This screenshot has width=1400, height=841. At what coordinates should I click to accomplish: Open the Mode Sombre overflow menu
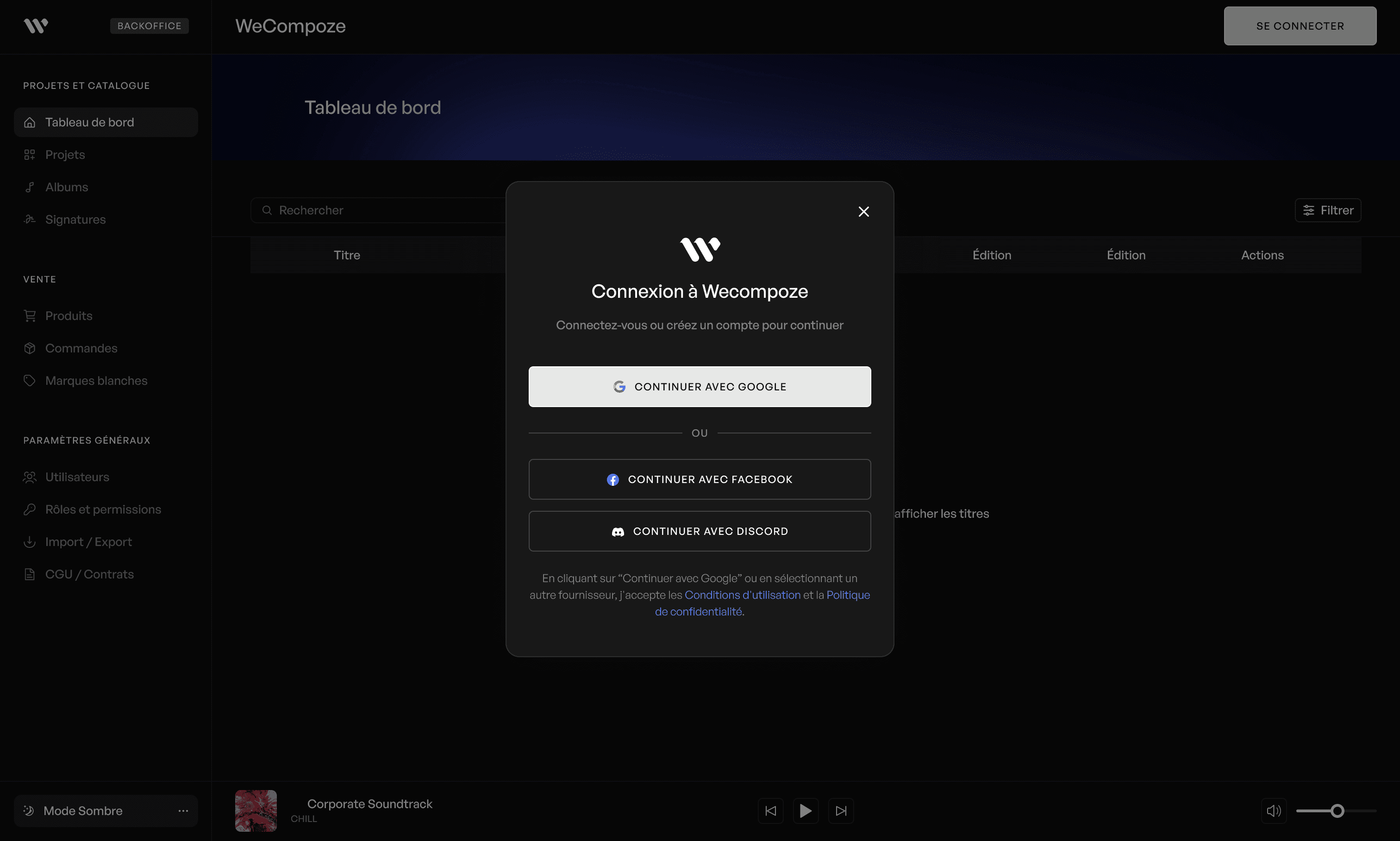click(183, 810)
